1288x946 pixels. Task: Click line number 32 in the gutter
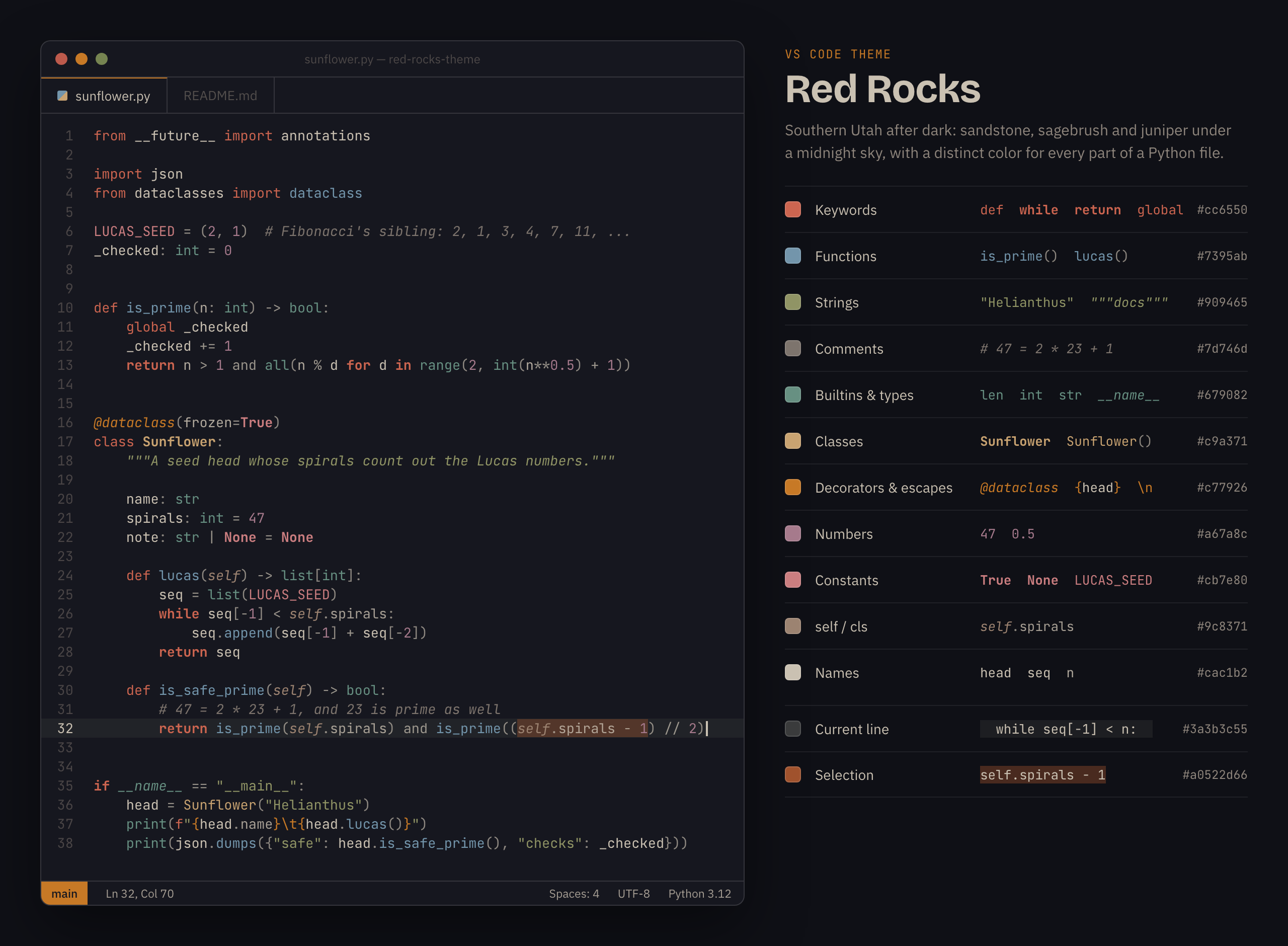pos(65,729)
